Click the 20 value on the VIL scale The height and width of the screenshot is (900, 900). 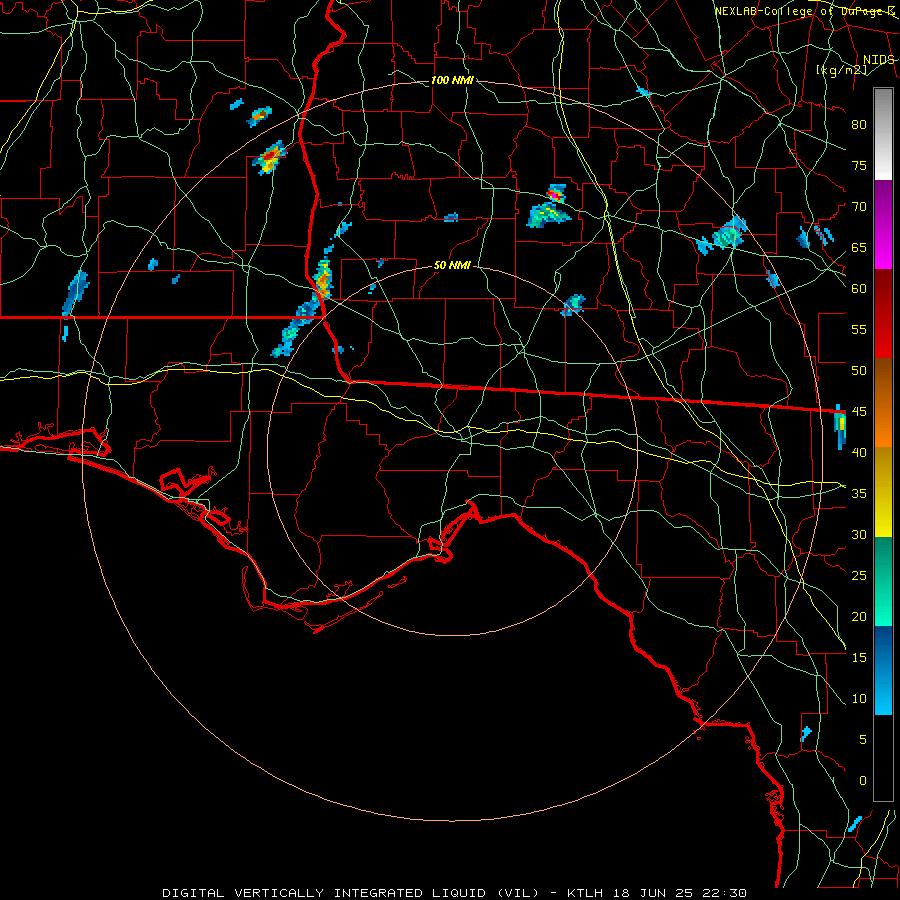859,616
